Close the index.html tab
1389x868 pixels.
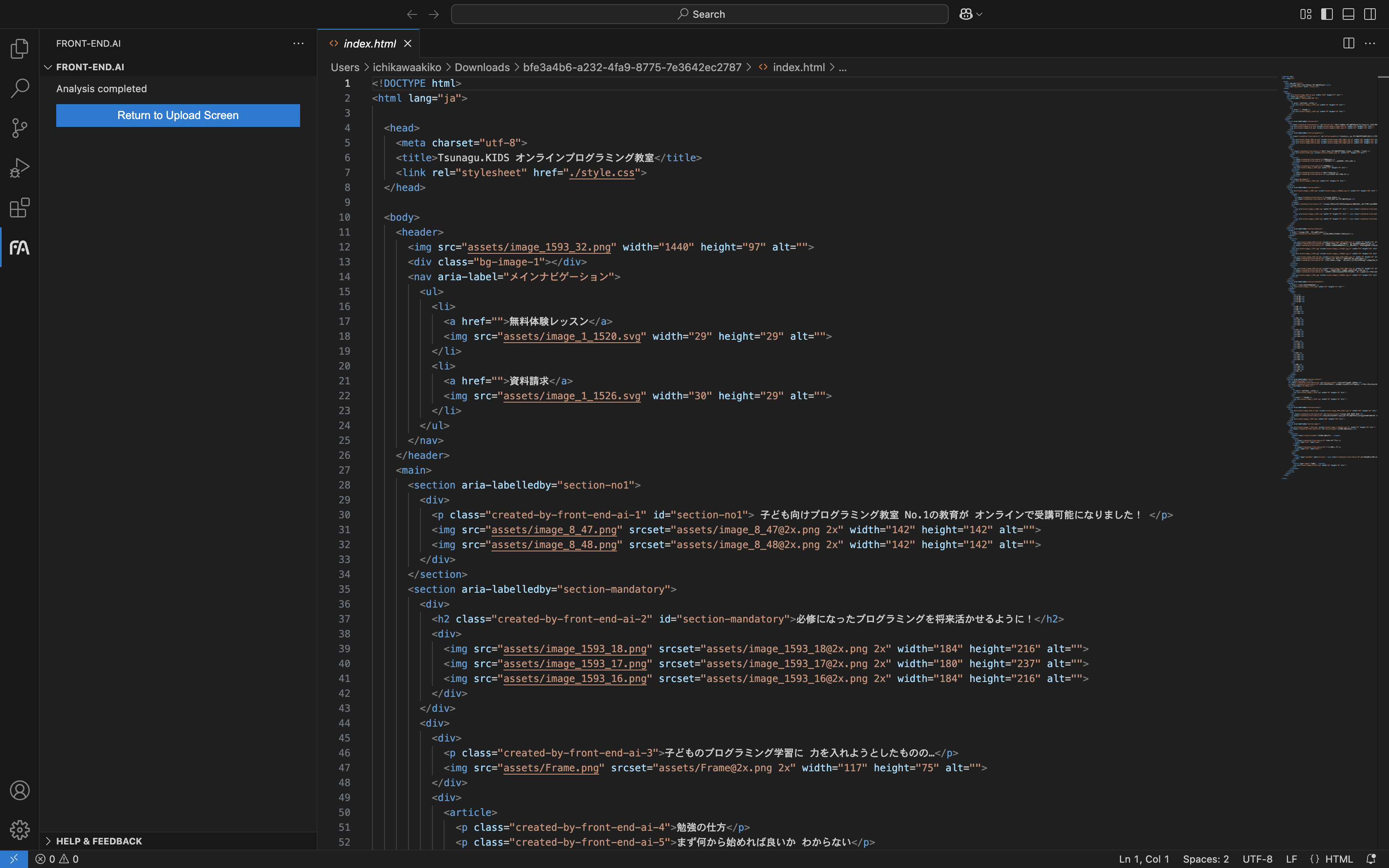[408, 44]
